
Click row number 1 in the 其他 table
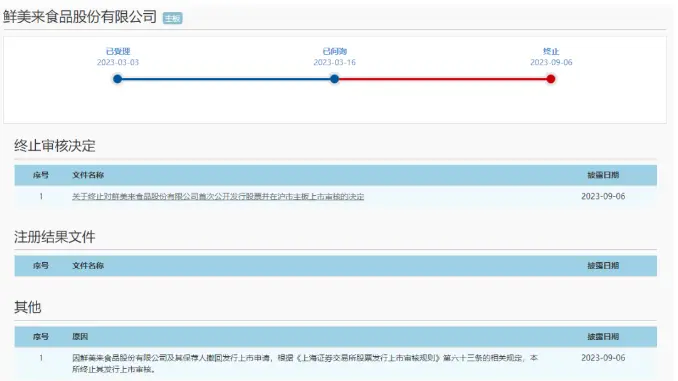(41, 358)
